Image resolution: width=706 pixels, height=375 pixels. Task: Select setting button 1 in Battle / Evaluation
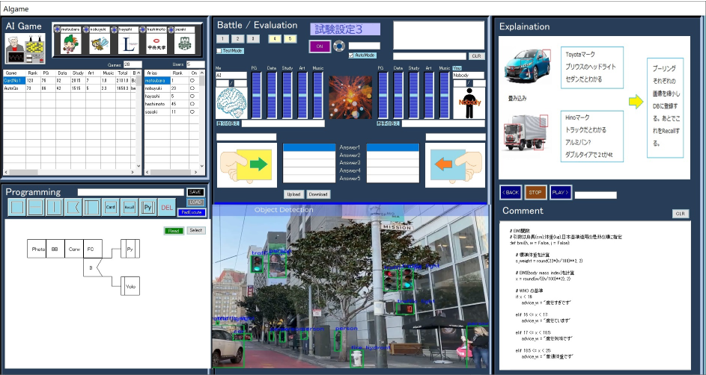click(x=223, y=39)
